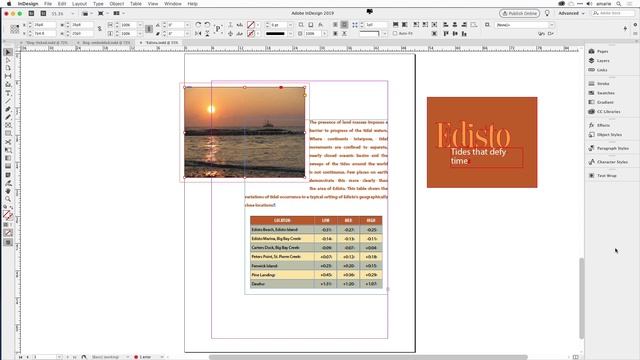Open the Type menu

[x=98, y=4]
